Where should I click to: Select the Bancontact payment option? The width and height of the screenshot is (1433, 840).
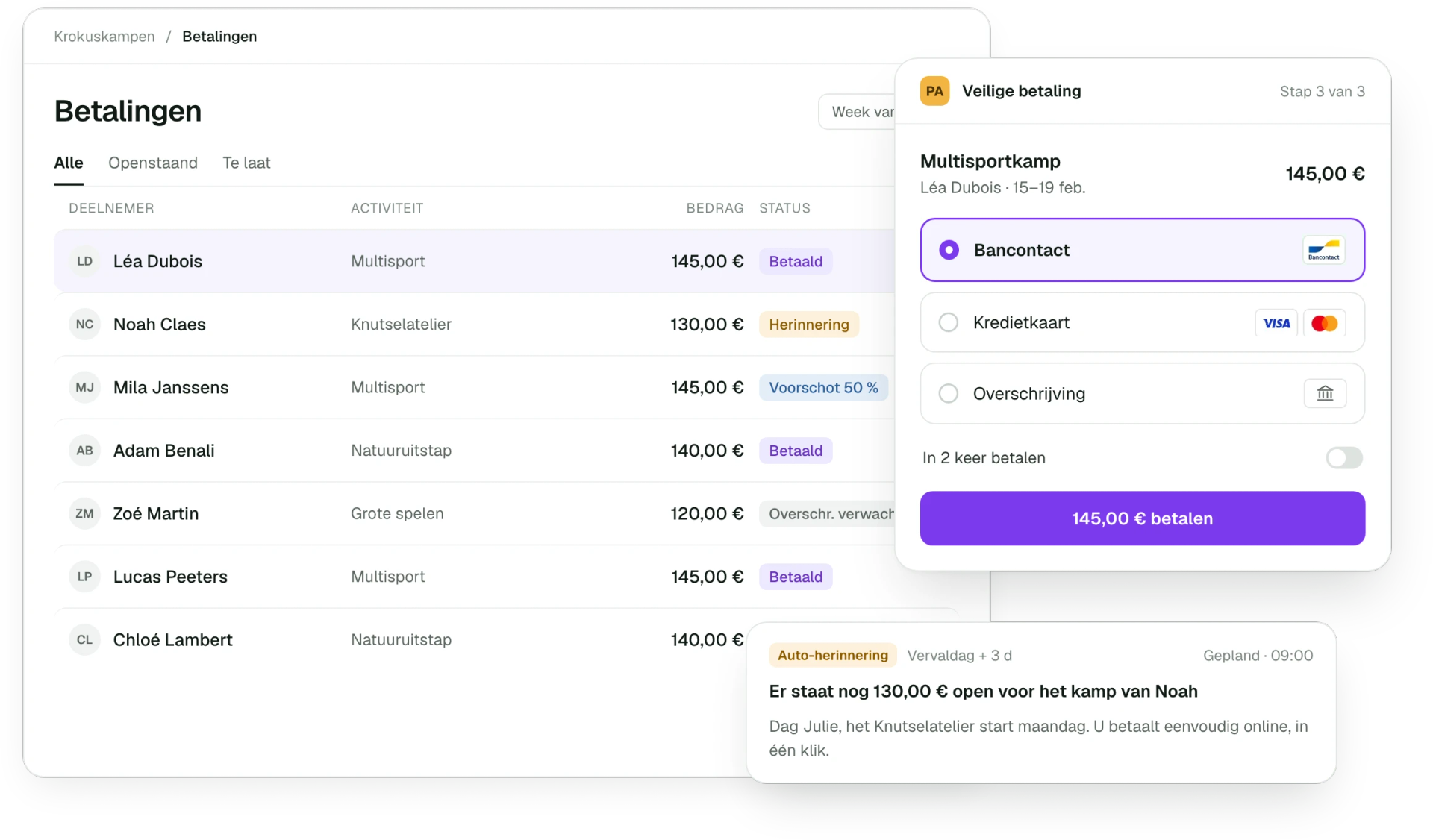click(1142, 250)
